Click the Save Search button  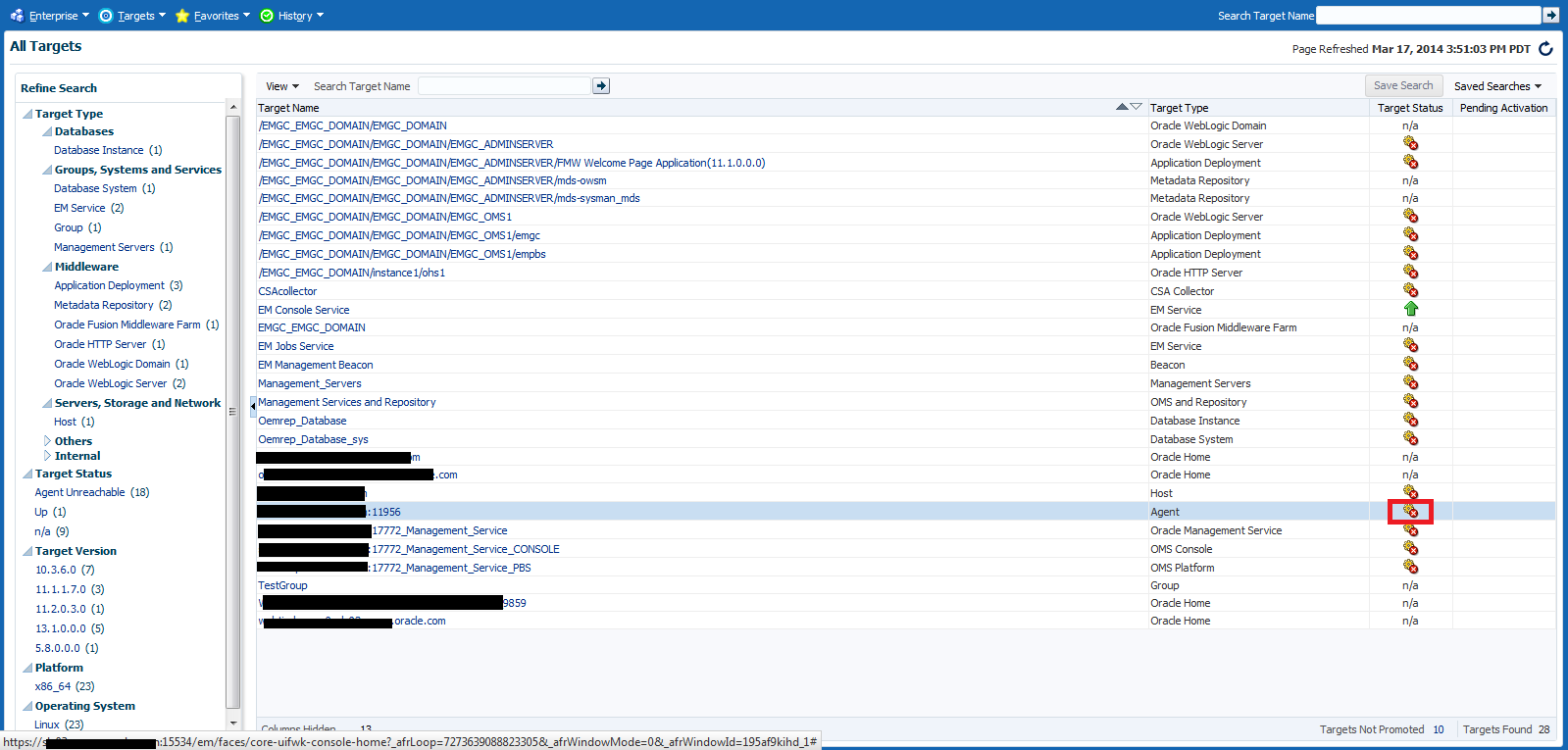pos(1403,86)
